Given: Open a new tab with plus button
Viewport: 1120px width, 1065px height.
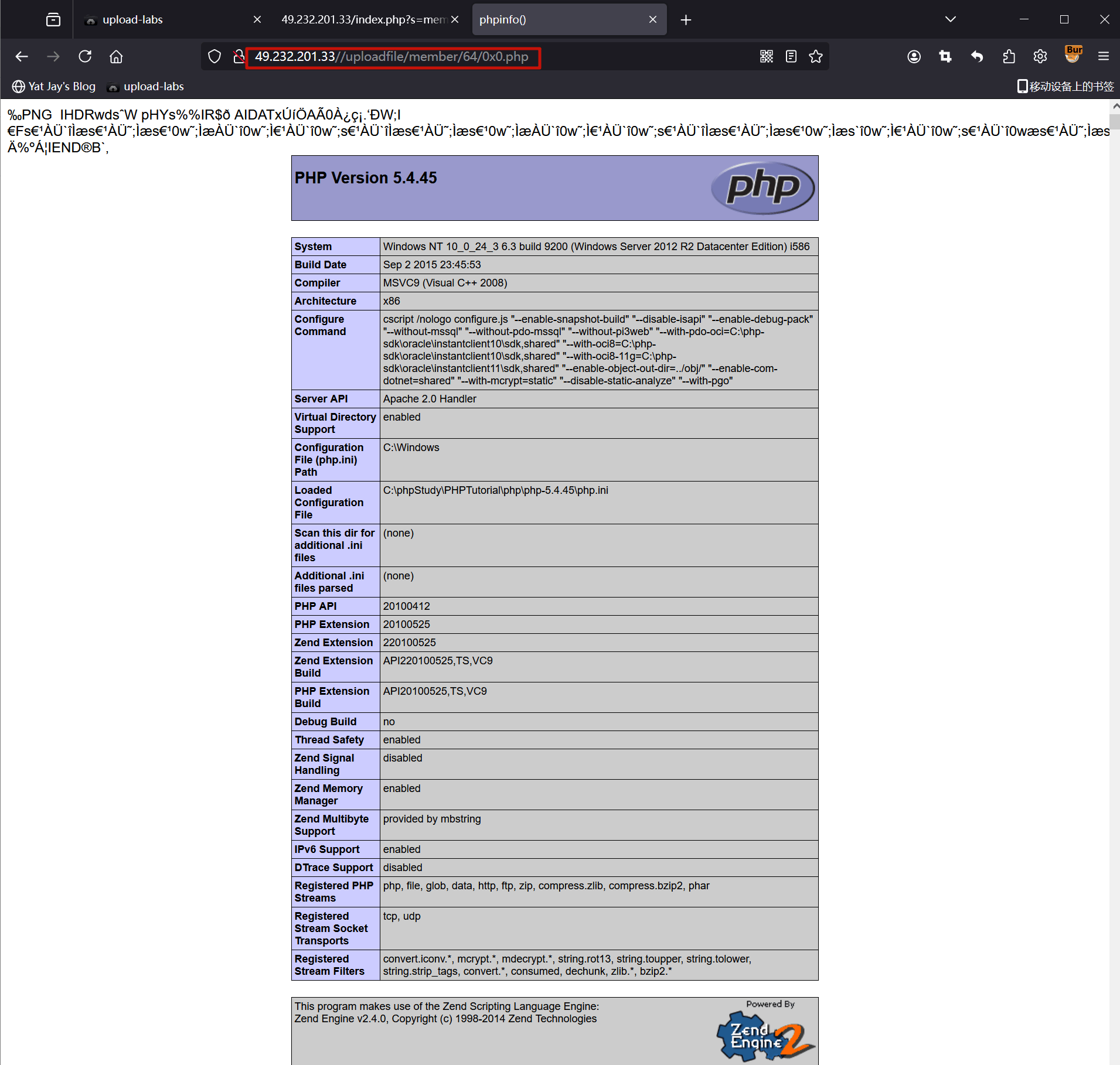Looking at the screenshot, I should (x=686, y=20).
